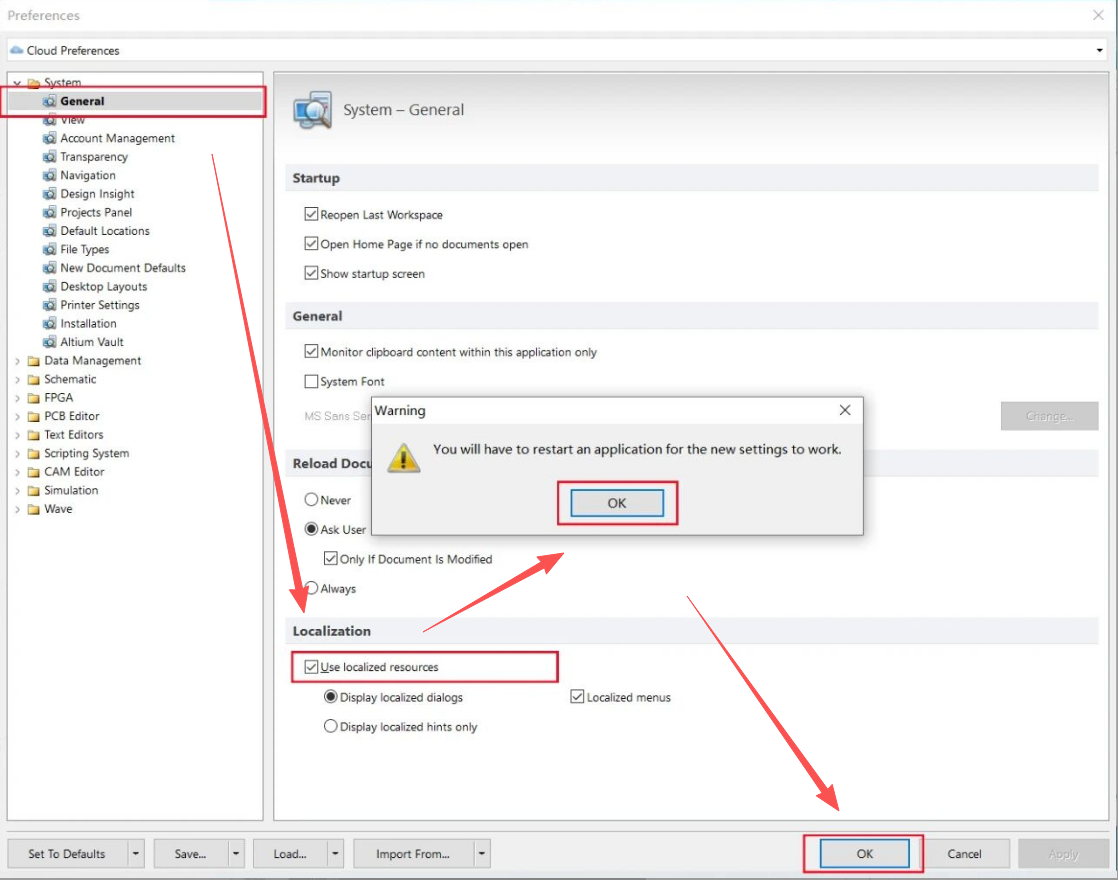Click the PCB Editor folder icon
1118x880 pixels.
point(34,416)
